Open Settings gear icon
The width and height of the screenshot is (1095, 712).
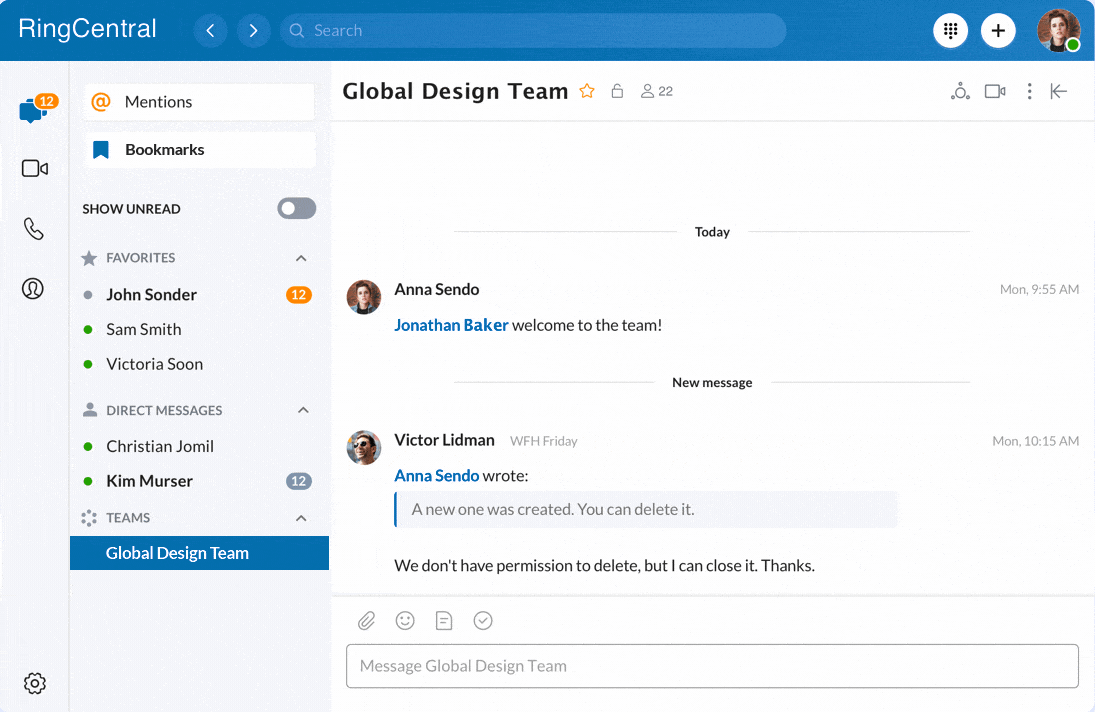(35, 683)
